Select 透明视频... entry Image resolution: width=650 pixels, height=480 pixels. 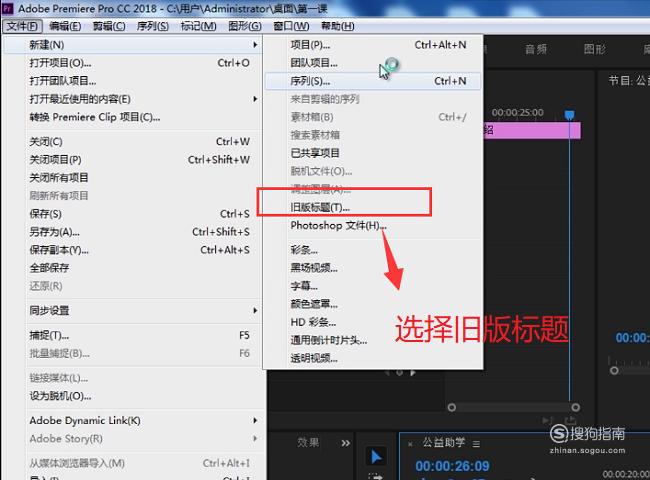(373, 358)
